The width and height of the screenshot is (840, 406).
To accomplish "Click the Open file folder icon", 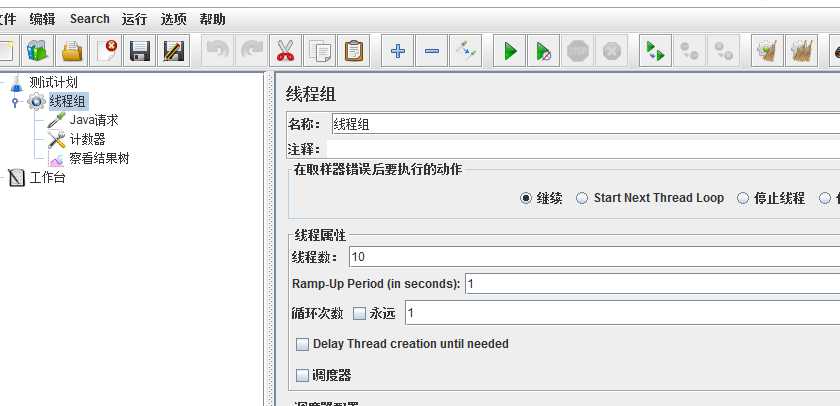I will (72, 51).
